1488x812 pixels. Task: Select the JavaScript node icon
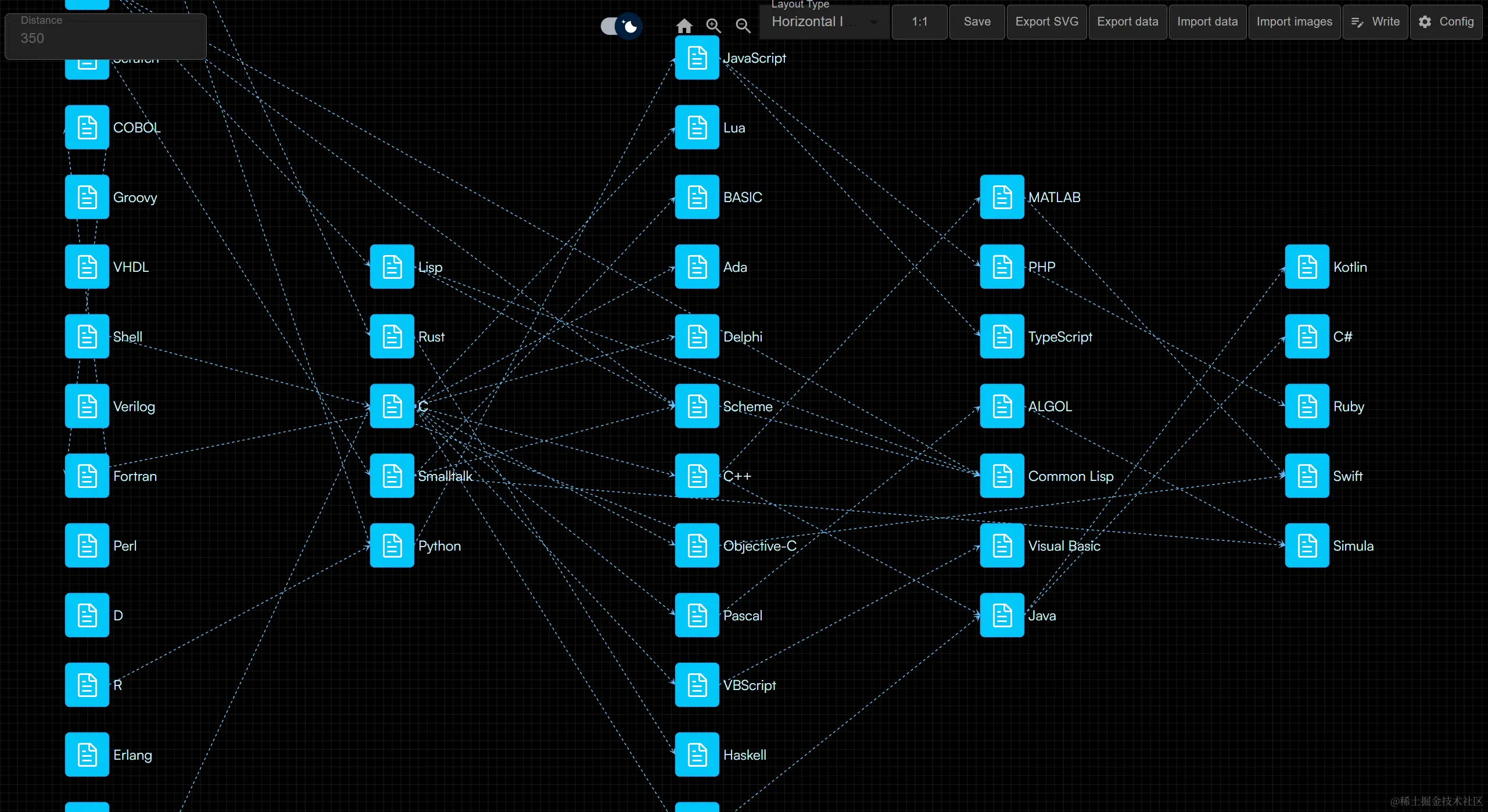tap(696, 58)
